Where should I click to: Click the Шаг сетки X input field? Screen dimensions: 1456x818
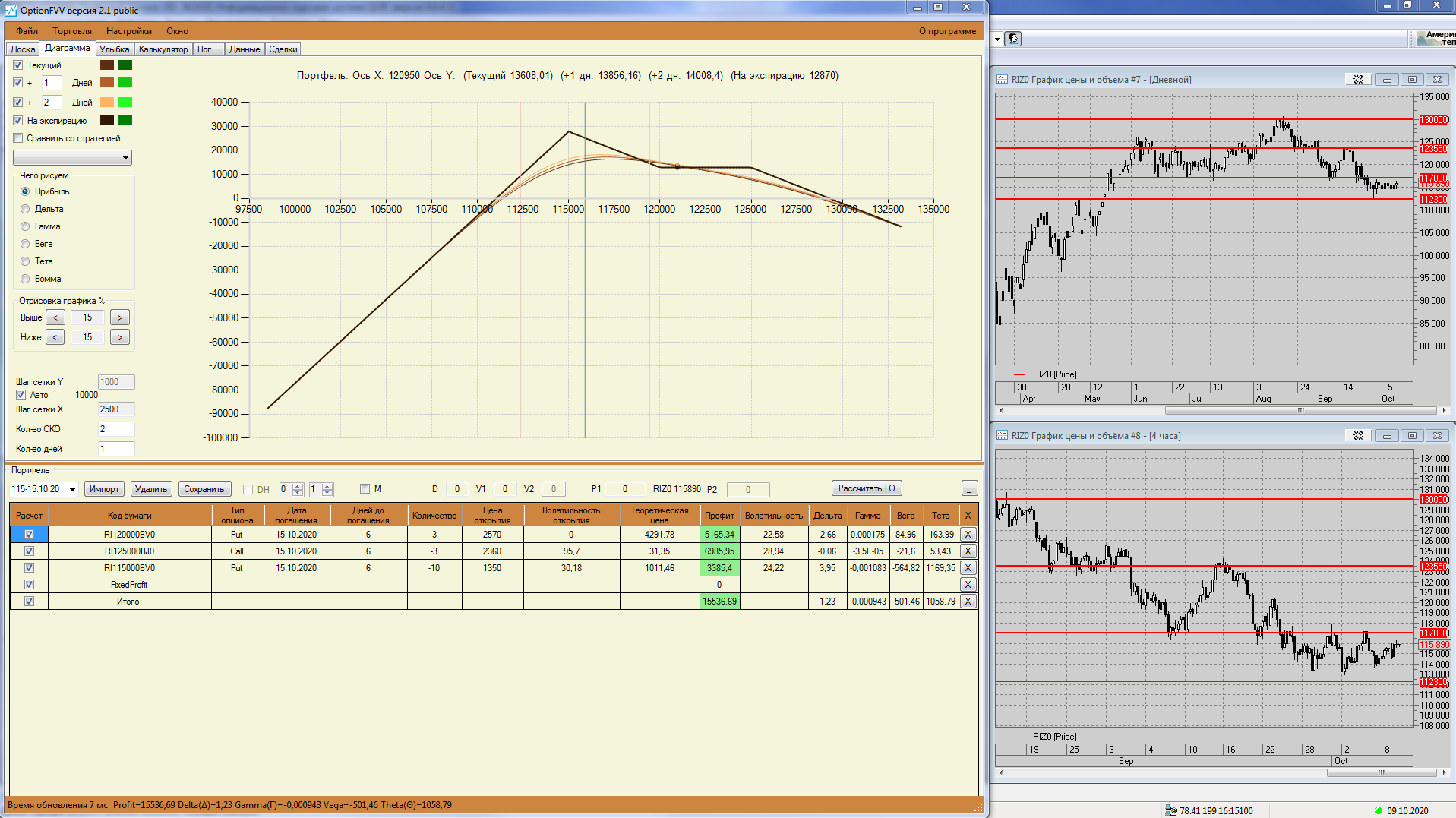click(x=116, y=409)
